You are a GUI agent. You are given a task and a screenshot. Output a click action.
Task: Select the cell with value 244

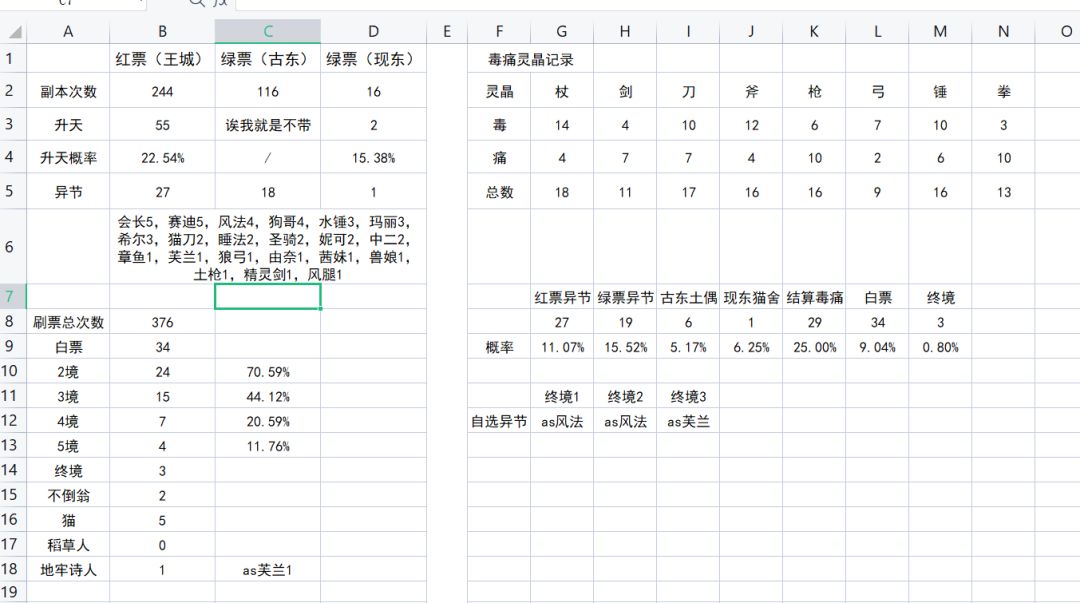point(163,92)
